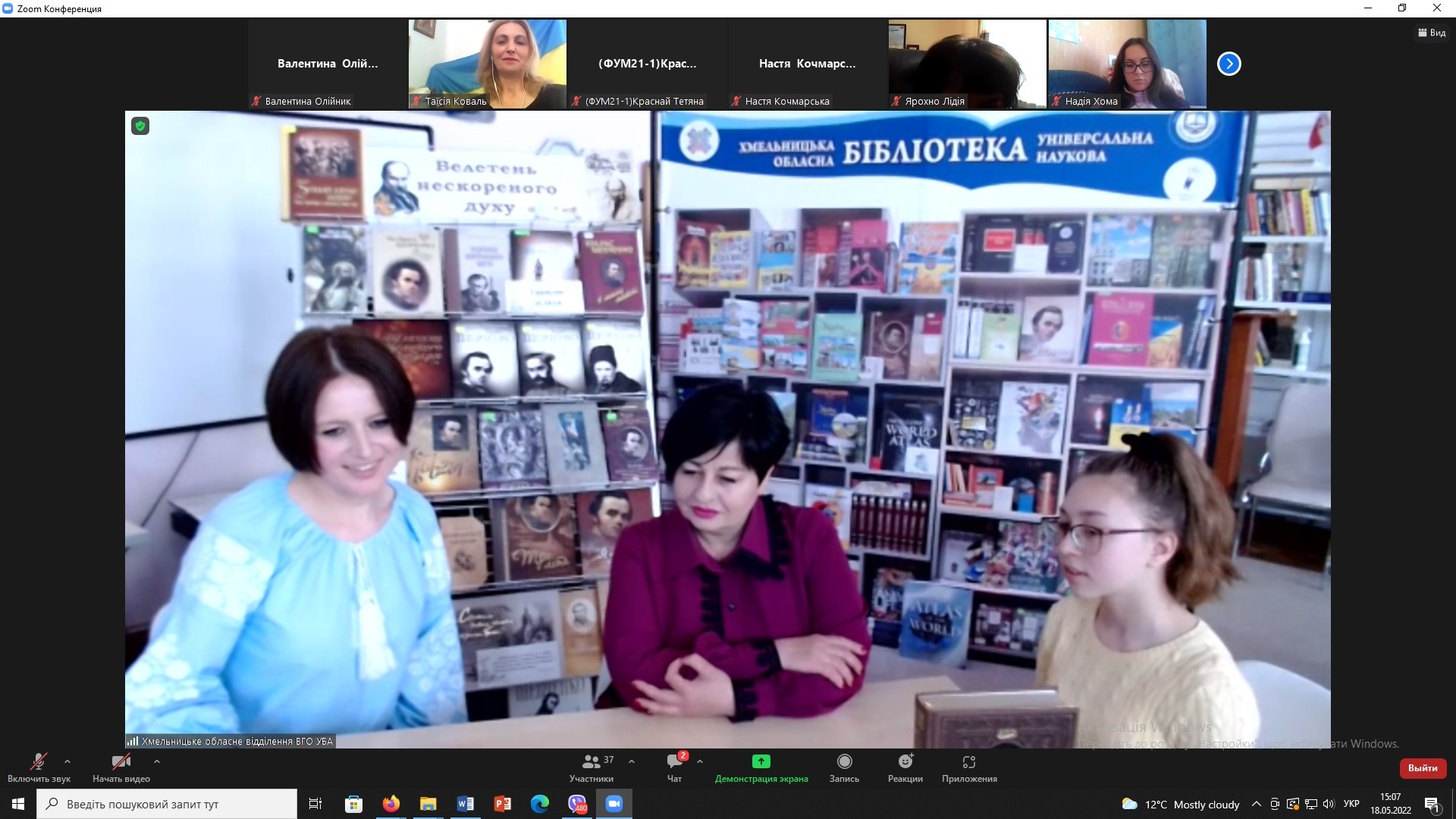Open the Reactions (Реакции) icon
The width and height of the screenshot is (1456, 819).
click(905, 761)
